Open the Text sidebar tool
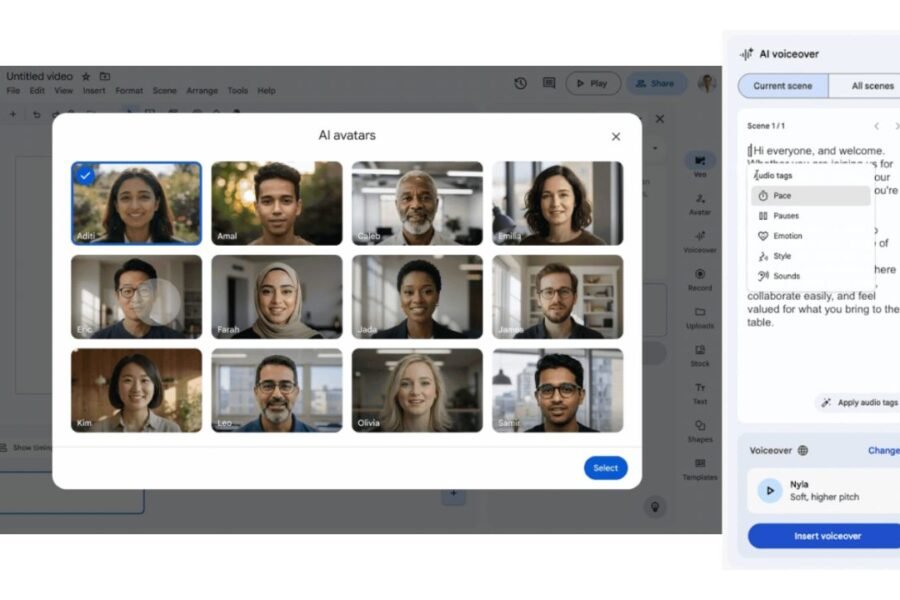 [x=700, y=393]
